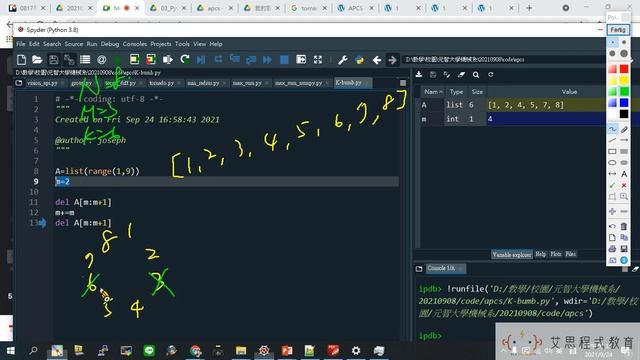The height and width of the screenshot is (360, 640).
Task: Browse editor tabs list icon
Action: (x=19, y=83)
